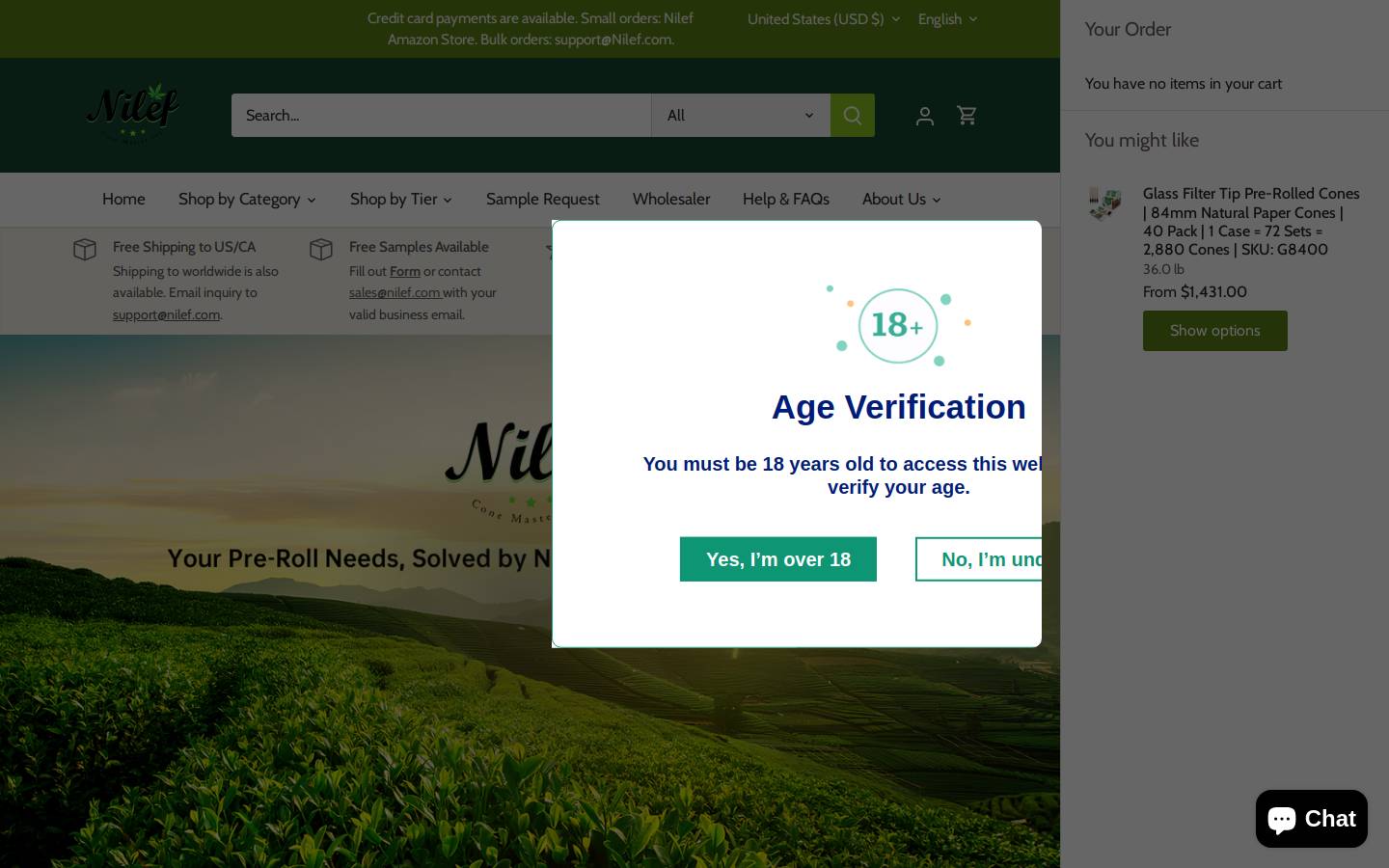Click Show options for the Glass Filter cones
Viewport: 1389px width, 868px height.
click(x=1215, y=331)
